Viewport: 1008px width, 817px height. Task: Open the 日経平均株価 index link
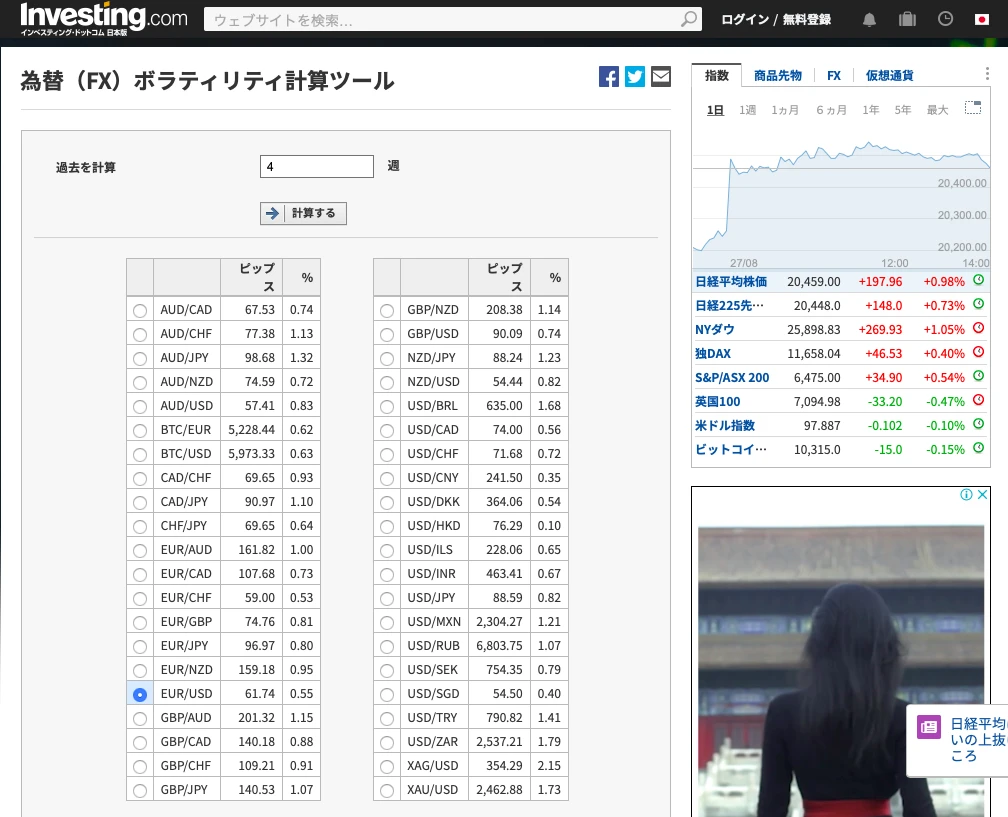[x=731, y=282]
